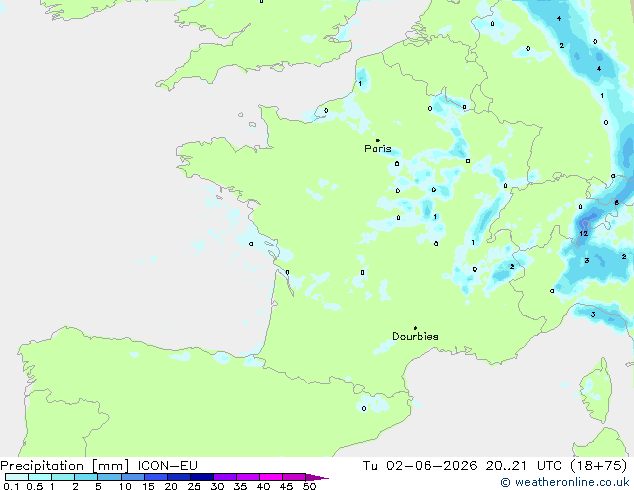
Task: Click the Paris city label
Action: click(x=378, y=149)
